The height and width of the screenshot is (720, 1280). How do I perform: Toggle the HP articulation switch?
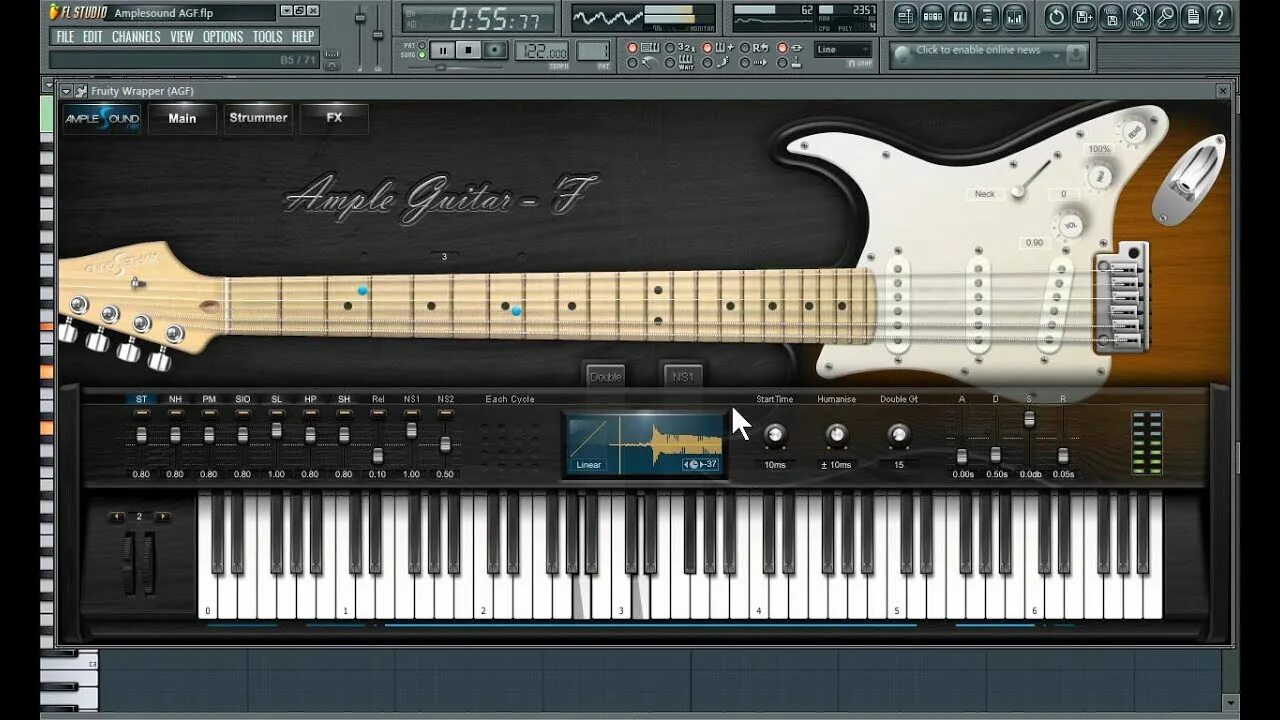click(x=310, y=412)
